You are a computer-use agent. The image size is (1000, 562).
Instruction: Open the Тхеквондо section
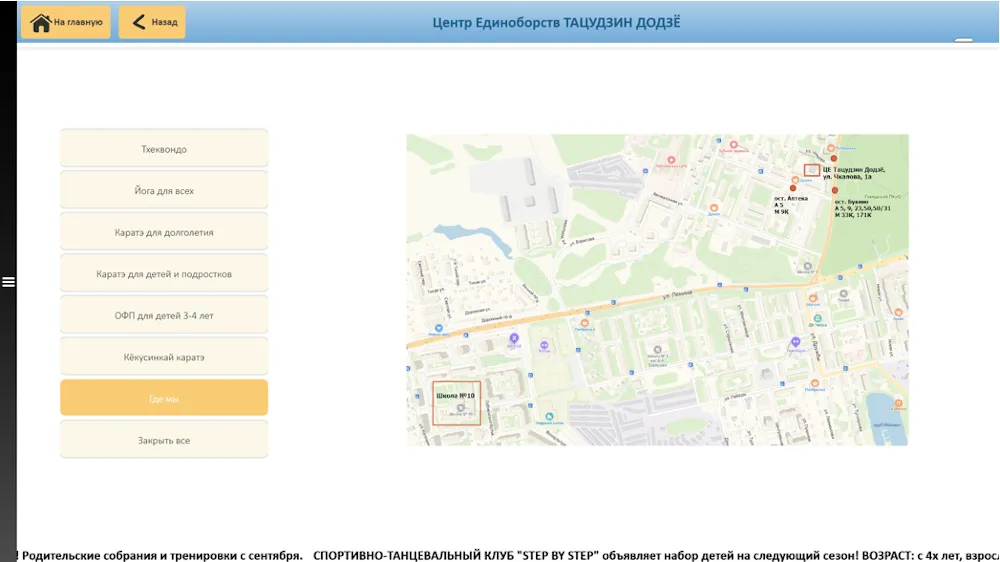coord(164,149)
